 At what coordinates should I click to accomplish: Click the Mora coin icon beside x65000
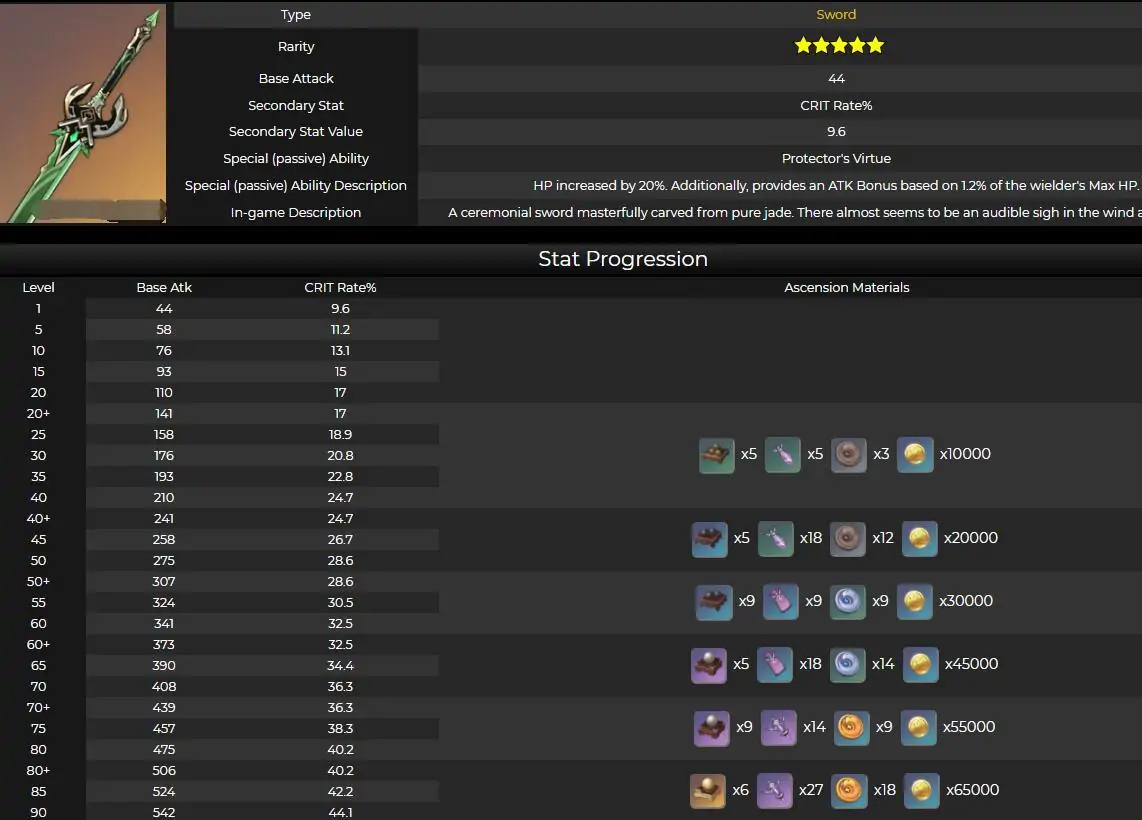pos(921,791)
